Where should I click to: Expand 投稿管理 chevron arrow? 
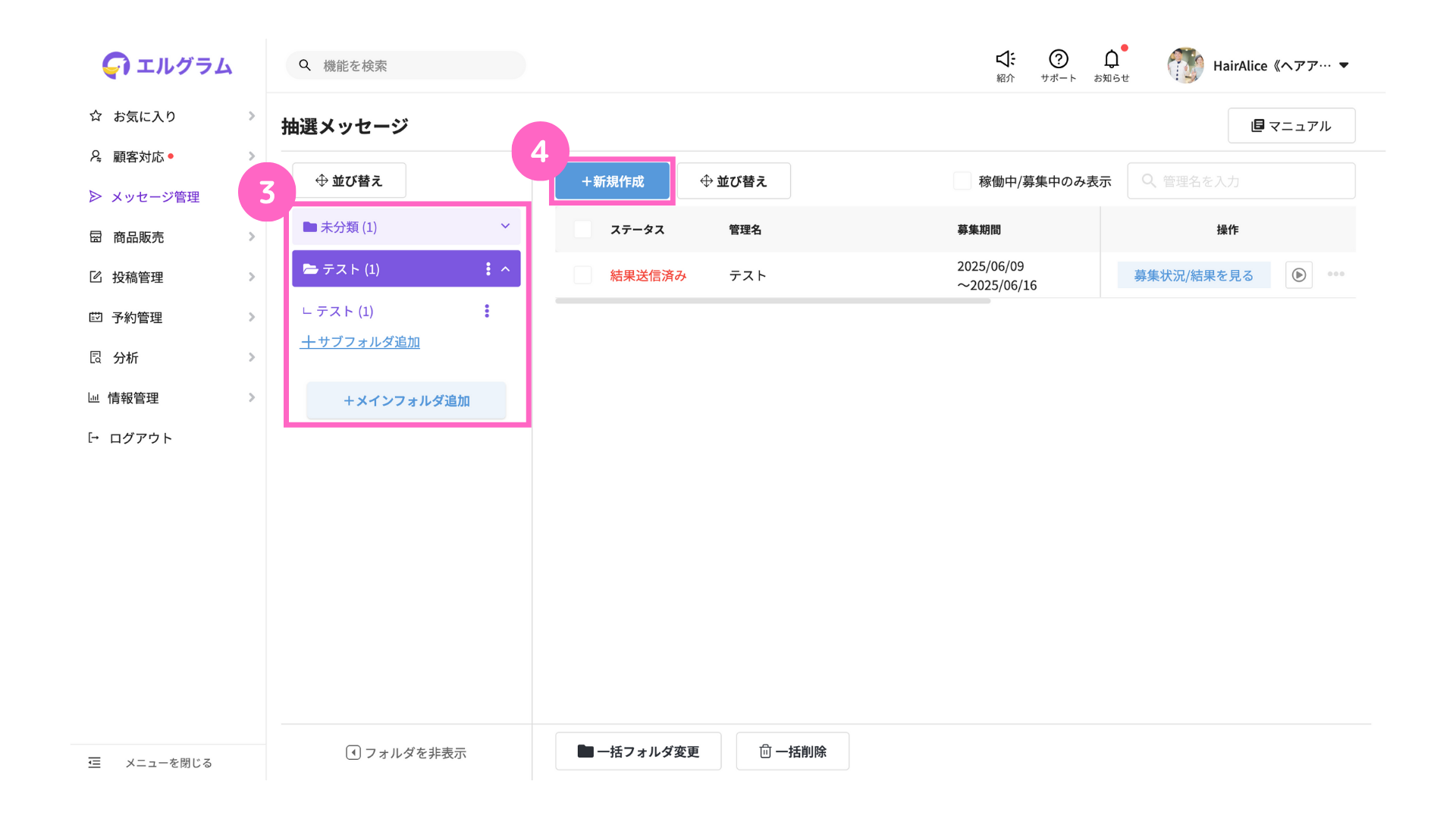[x=252, y=277]
